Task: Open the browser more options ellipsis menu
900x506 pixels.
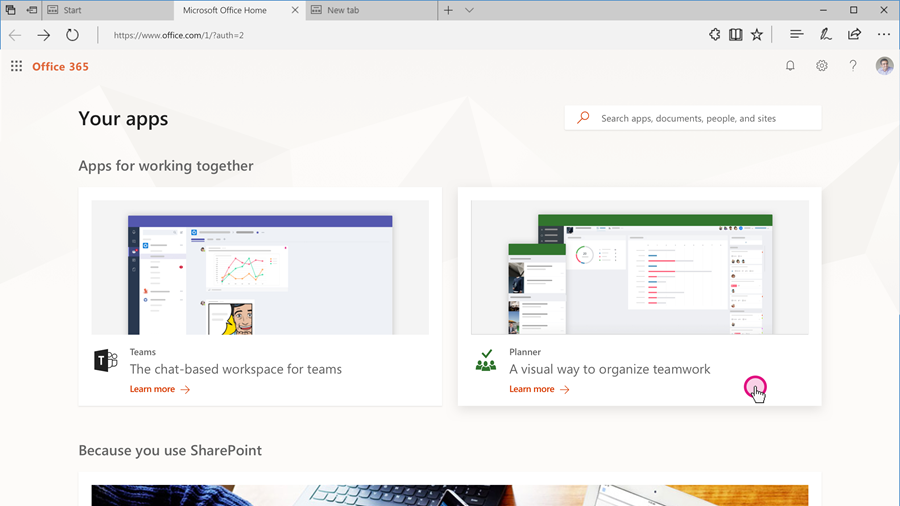Action: [884, 35]
